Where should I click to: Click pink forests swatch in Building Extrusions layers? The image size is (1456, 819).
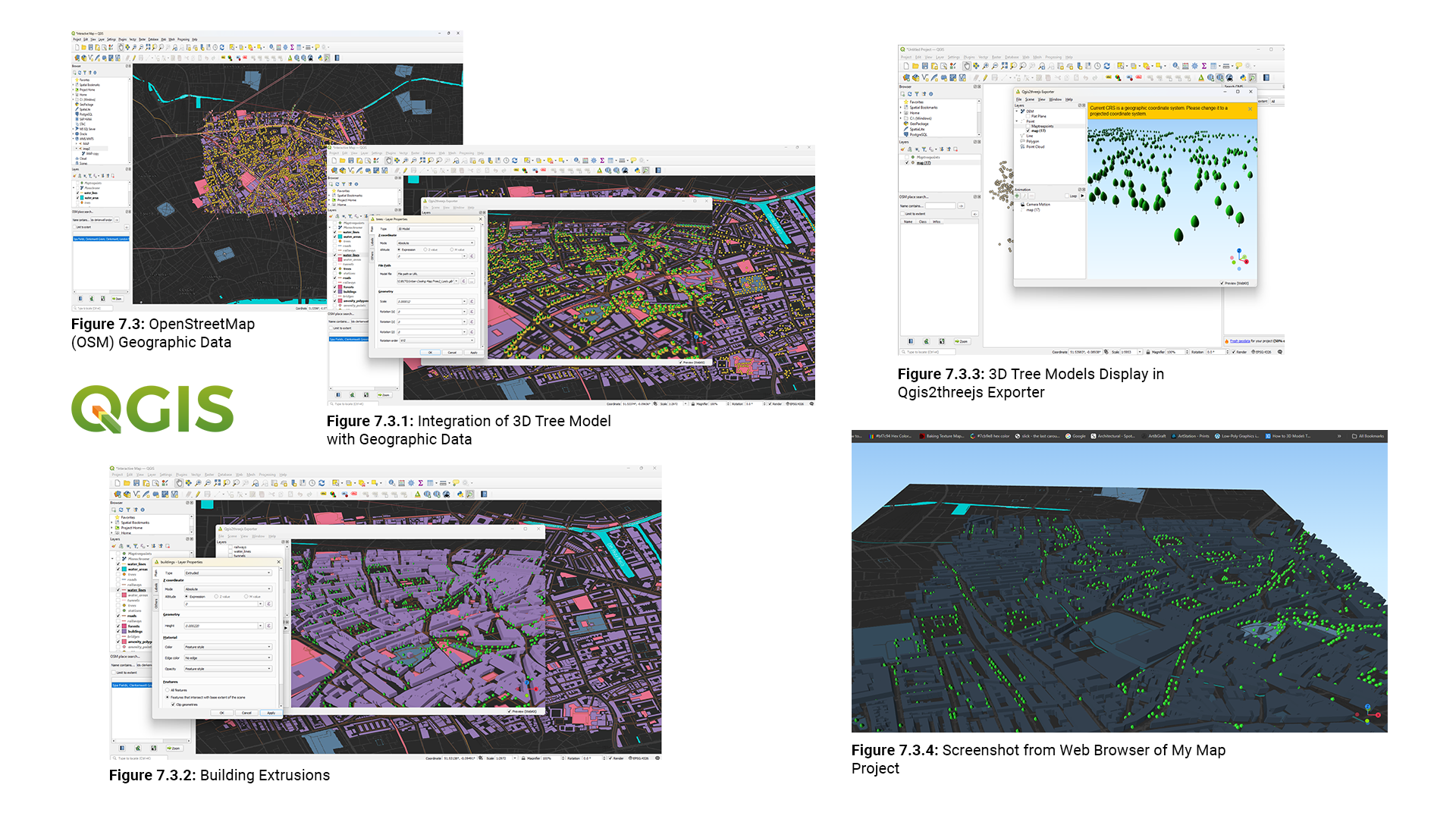tap(124, 626)
